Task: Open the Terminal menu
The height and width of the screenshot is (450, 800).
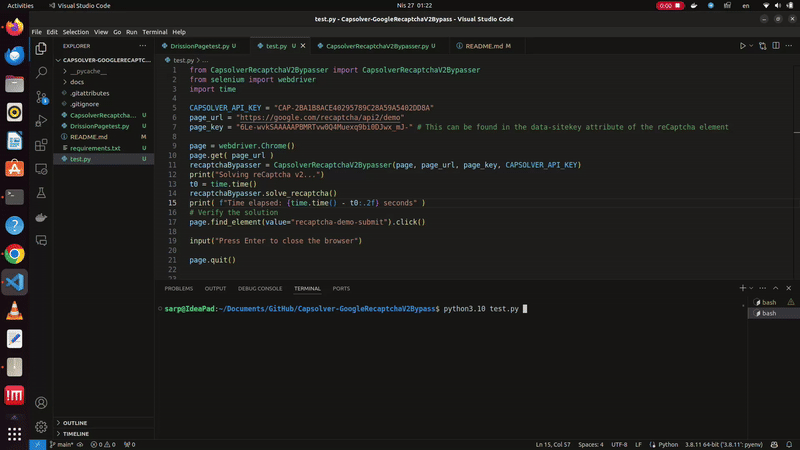Action: [x=155, y=32]
